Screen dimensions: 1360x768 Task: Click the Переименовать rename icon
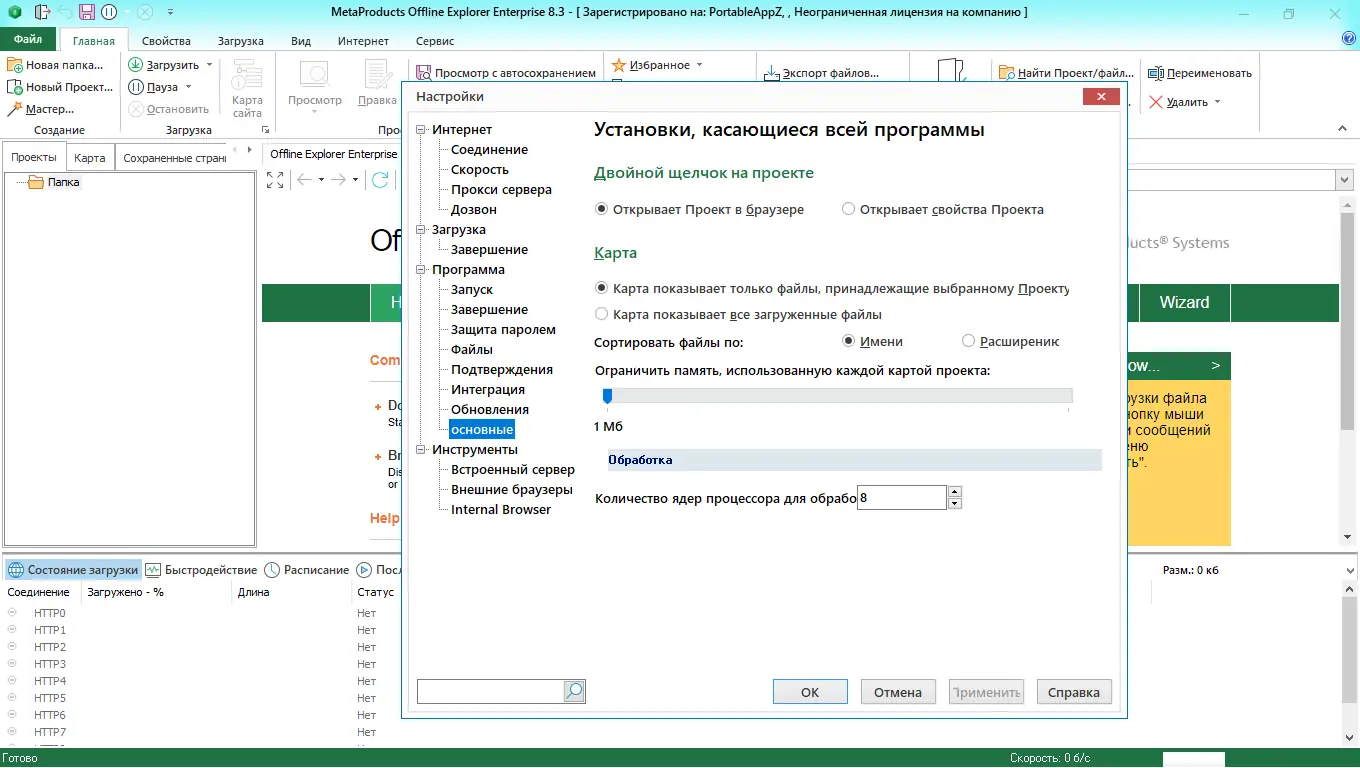click(x=1156, y=73)
